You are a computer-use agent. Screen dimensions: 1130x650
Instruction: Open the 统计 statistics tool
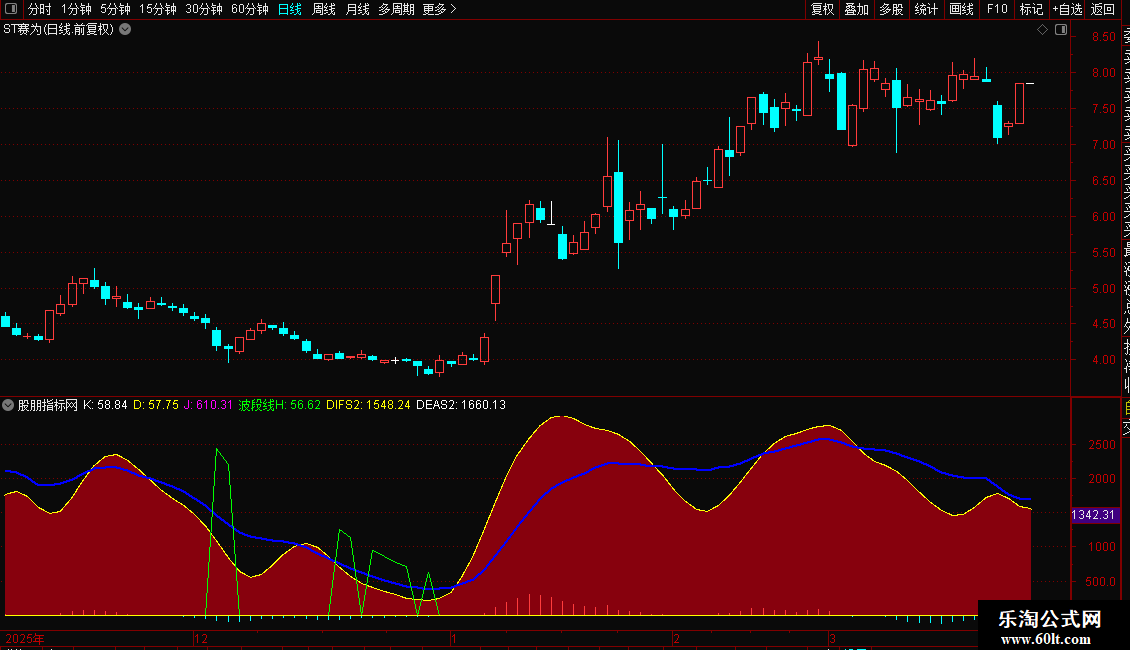pyautogui.click(x=926, y=9)
